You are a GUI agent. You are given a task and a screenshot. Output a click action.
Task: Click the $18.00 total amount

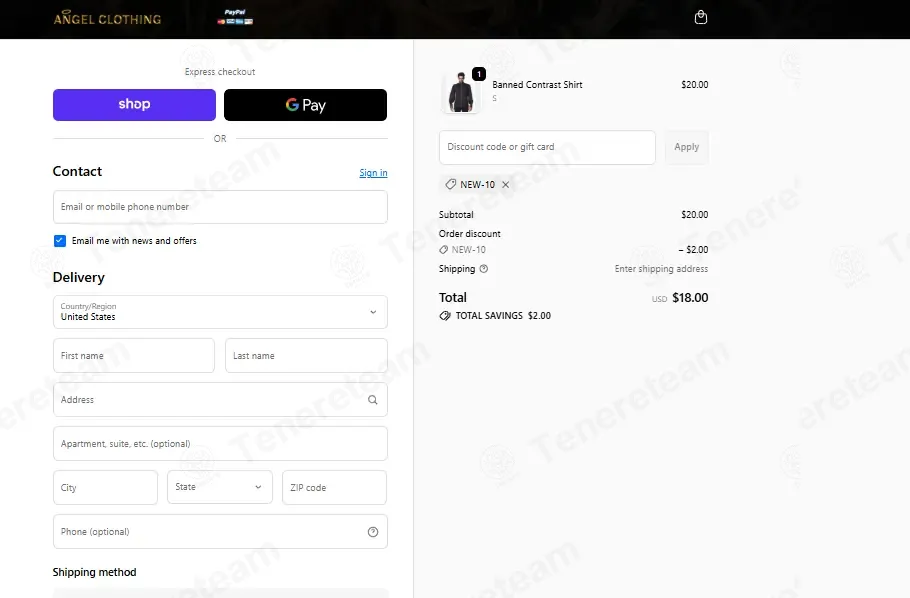coord(690,298)
